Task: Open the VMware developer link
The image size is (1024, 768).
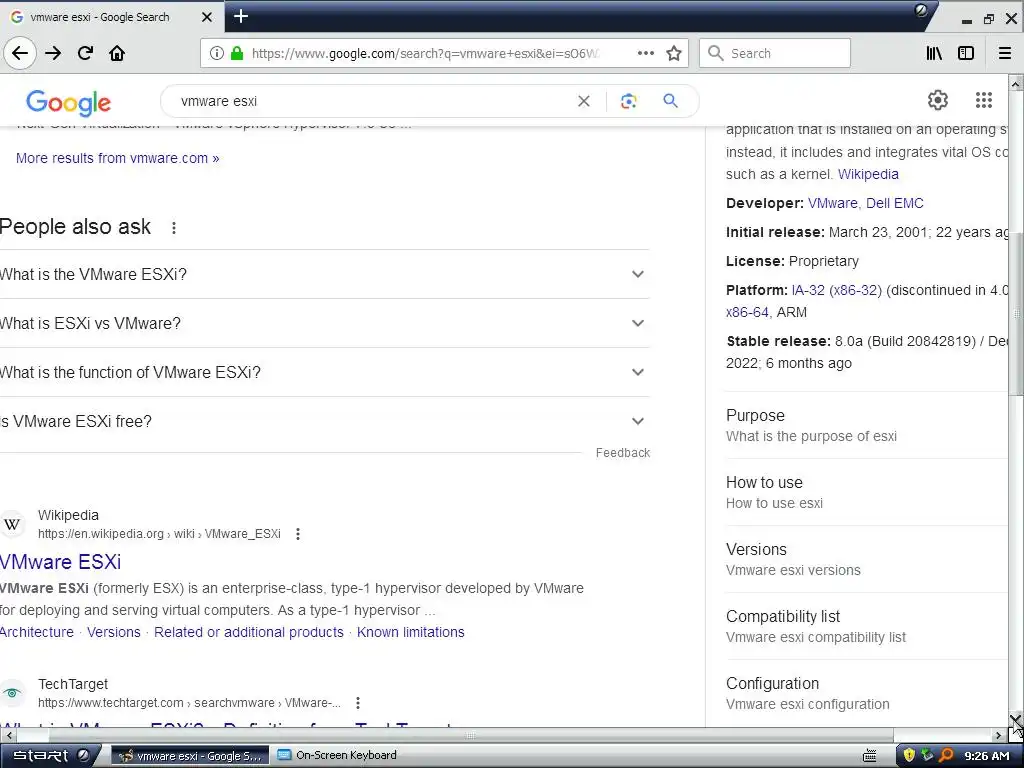Action: pyautogui.click(x=833, y=203)
